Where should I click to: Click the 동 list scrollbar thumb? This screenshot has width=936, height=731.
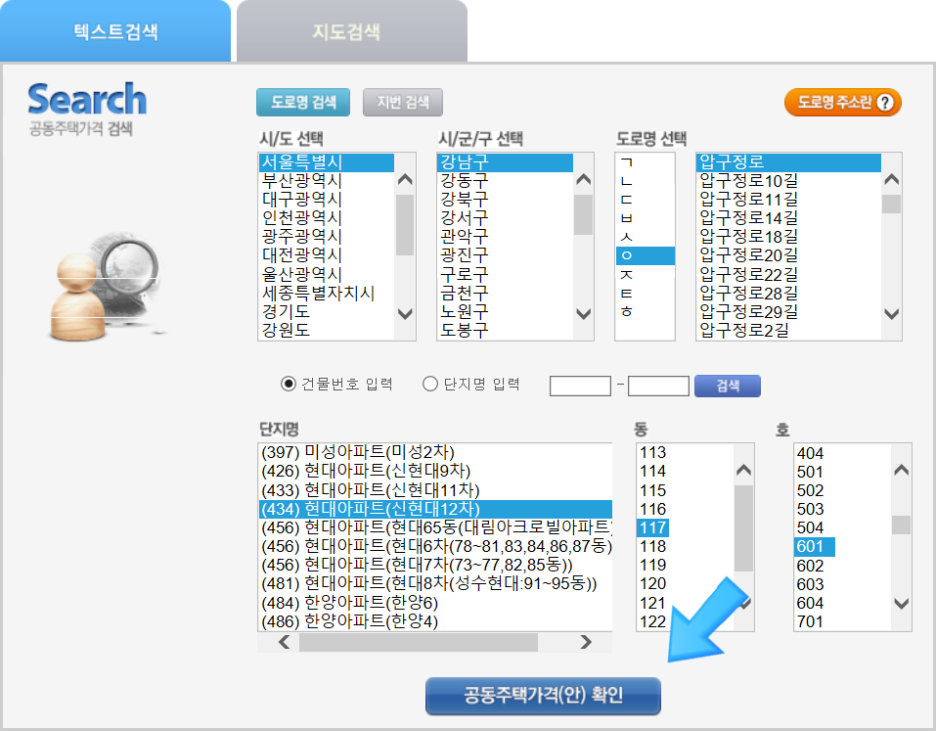(743, 528)
